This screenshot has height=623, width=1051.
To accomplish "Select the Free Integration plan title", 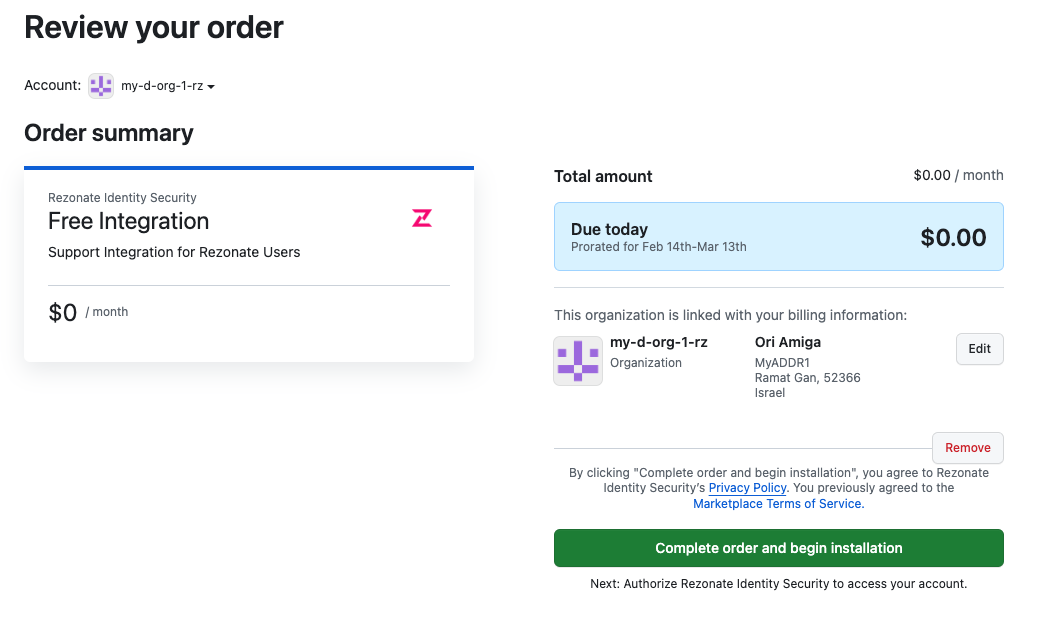I will tap(129, 221).
